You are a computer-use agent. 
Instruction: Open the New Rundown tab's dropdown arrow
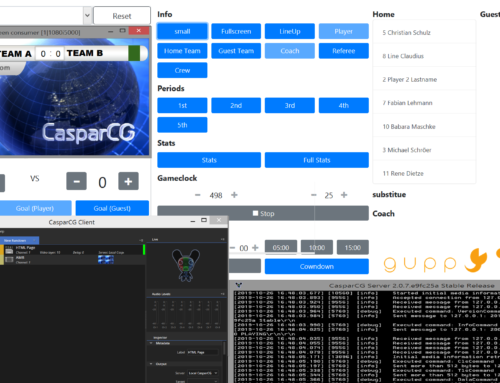click(35, 240)
